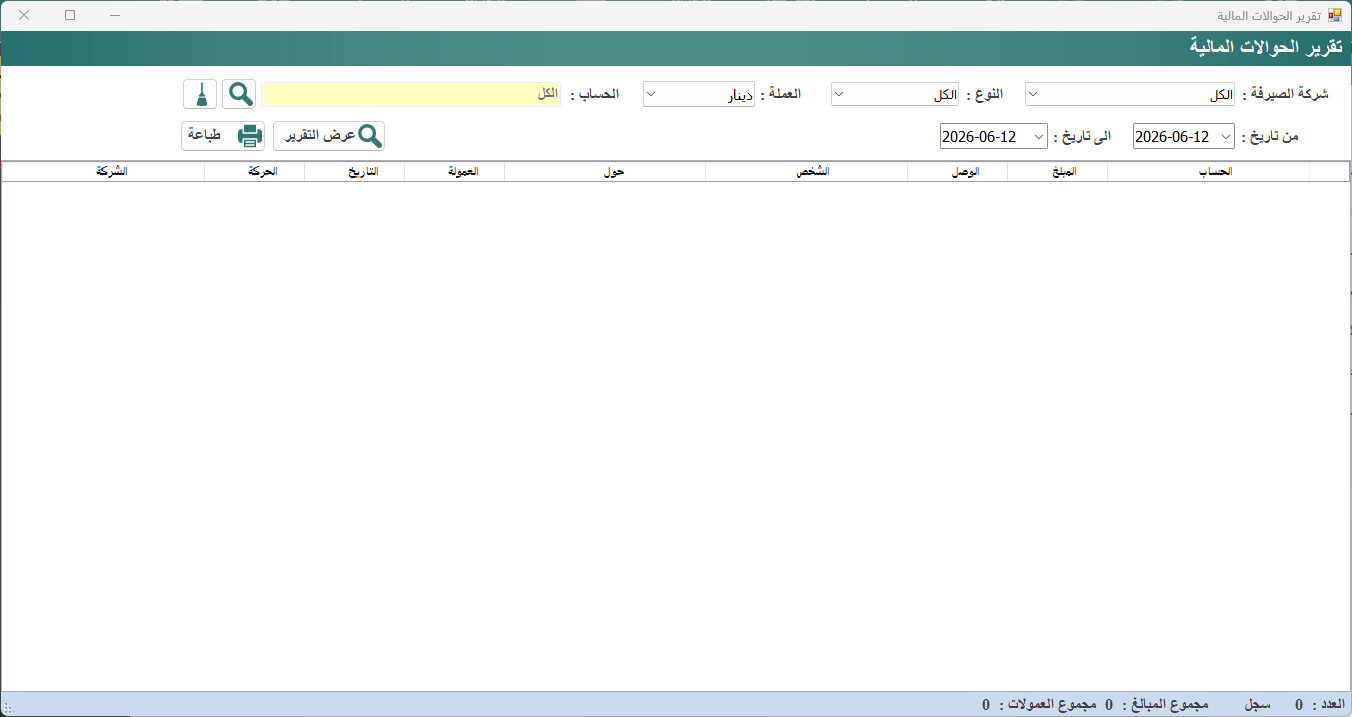
Task: Open the الى تاريخ to-date picker
Action: pyautogui.click(x=994, y=136)
